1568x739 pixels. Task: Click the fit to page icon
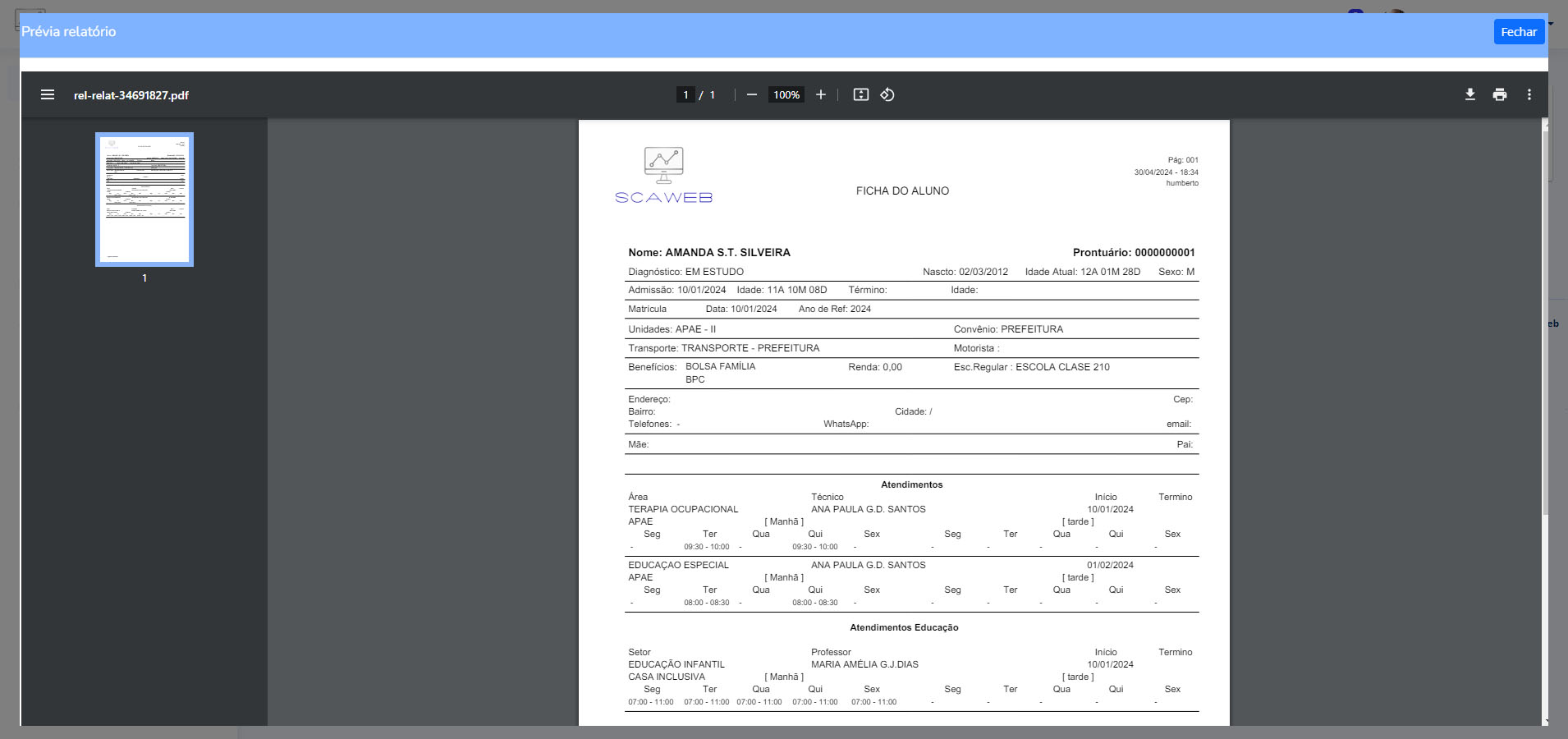point(860,95)
